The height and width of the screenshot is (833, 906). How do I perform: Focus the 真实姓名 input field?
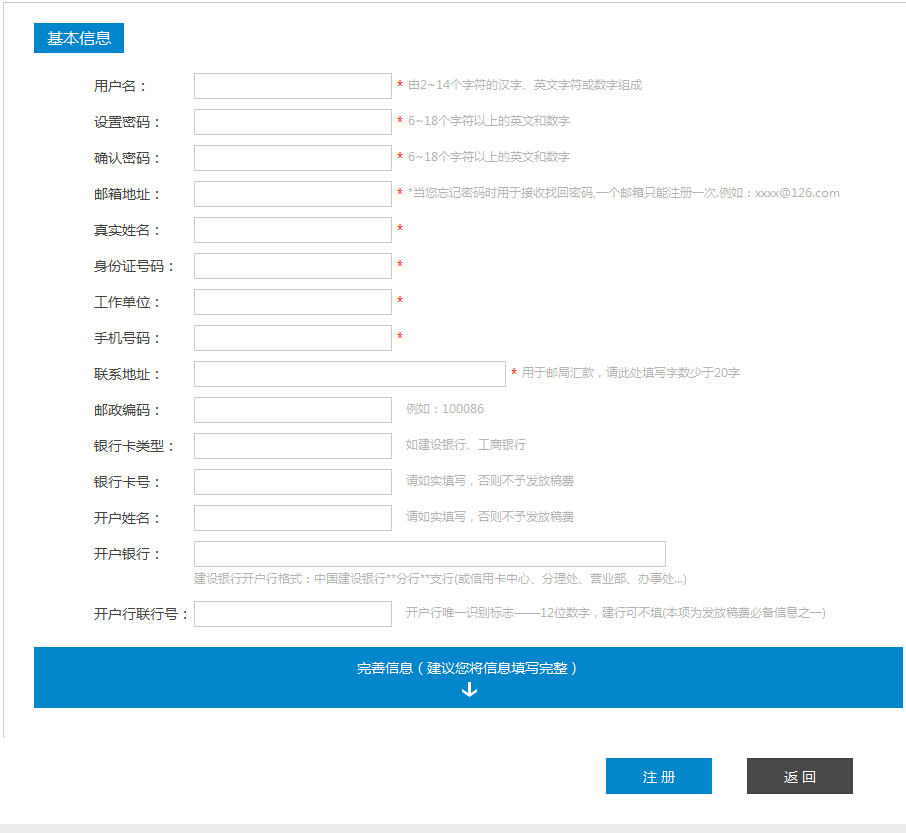pyautogui.click(x=292, y=230)
